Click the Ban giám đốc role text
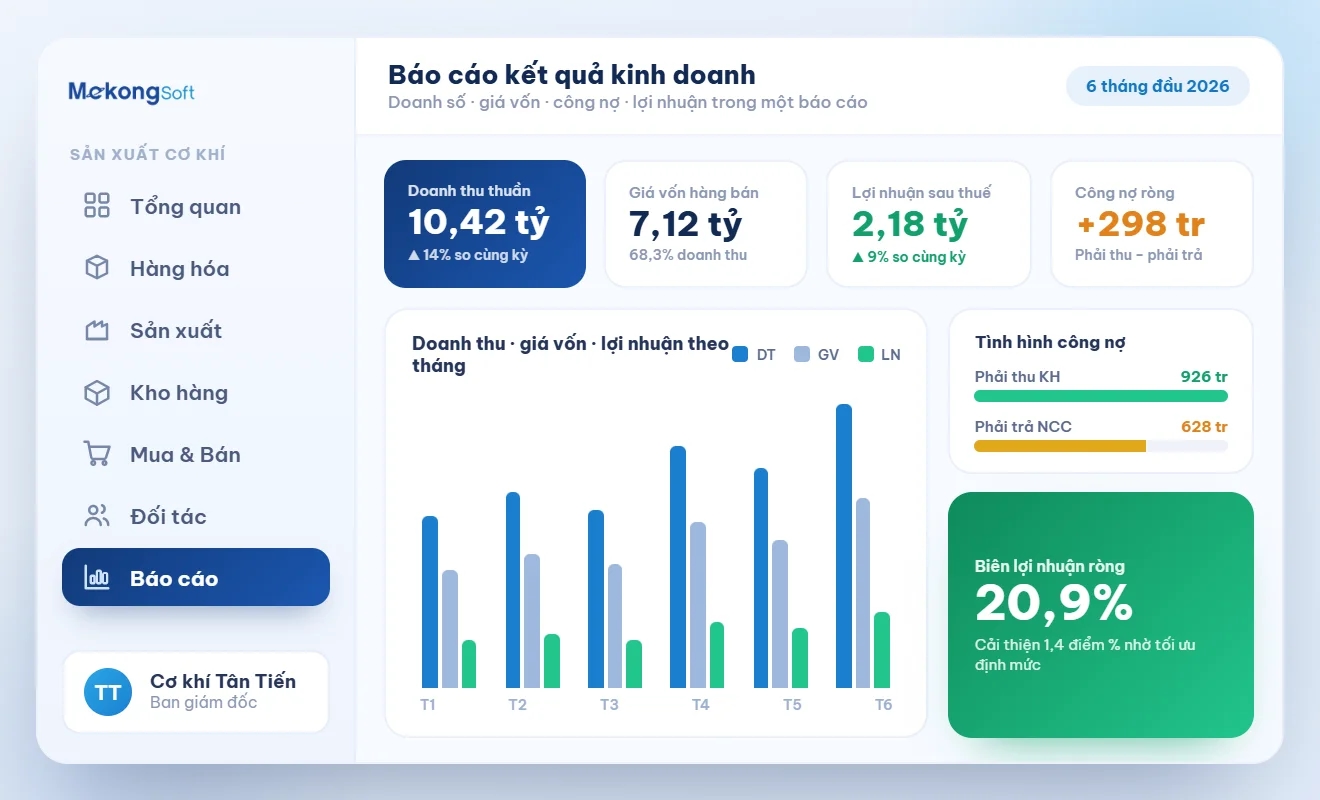 point(204,702)
